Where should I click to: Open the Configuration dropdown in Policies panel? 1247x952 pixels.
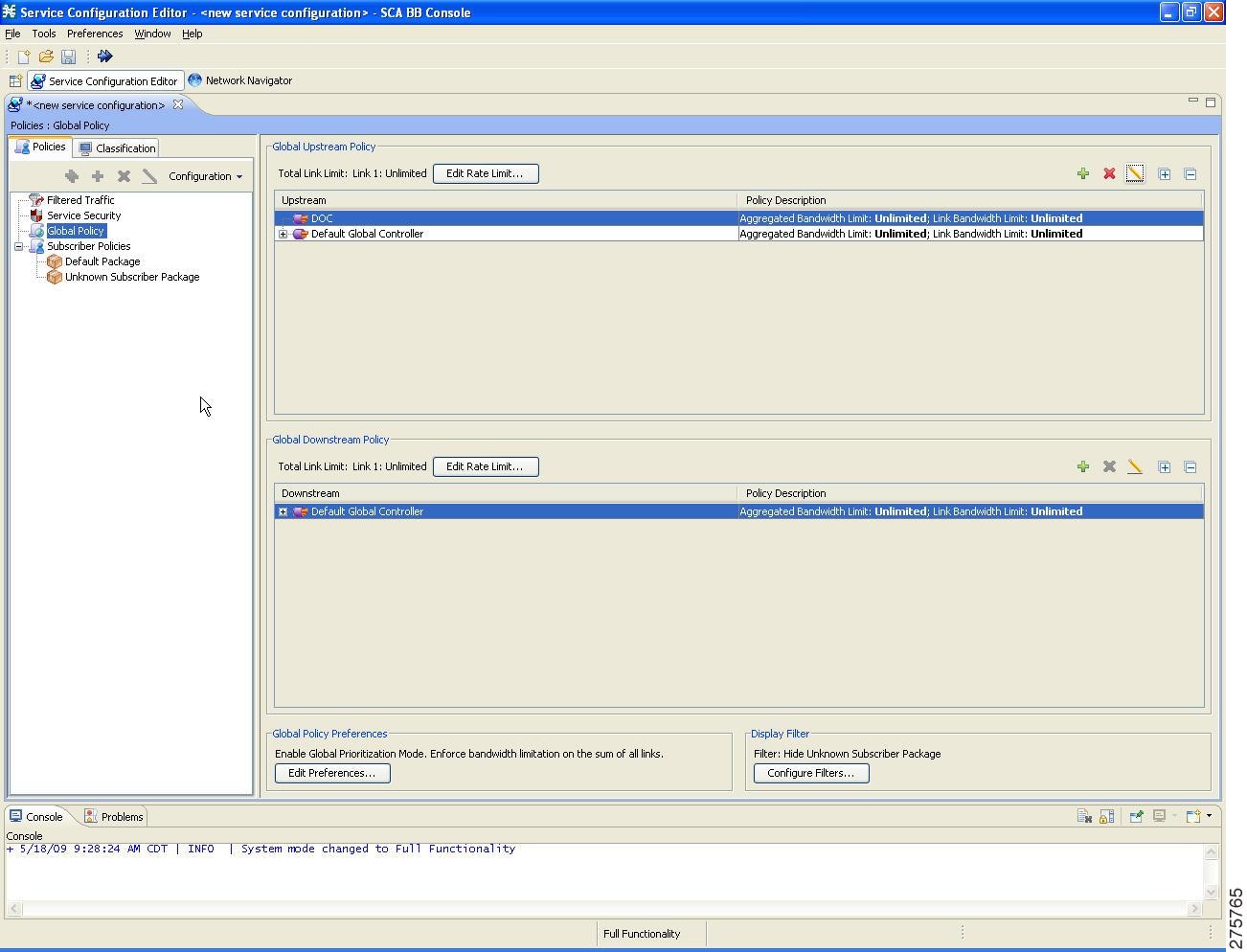pyautogui.click(x=205, y=176)
